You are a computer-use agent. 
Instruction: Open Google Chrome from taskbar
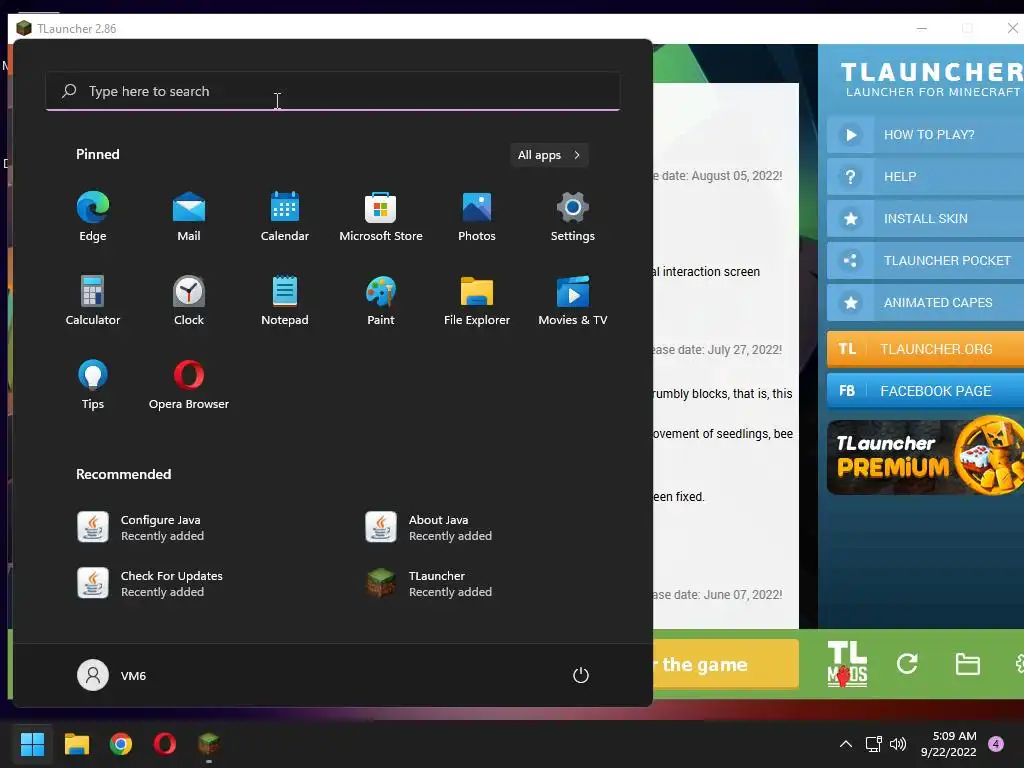pos(121,744)
